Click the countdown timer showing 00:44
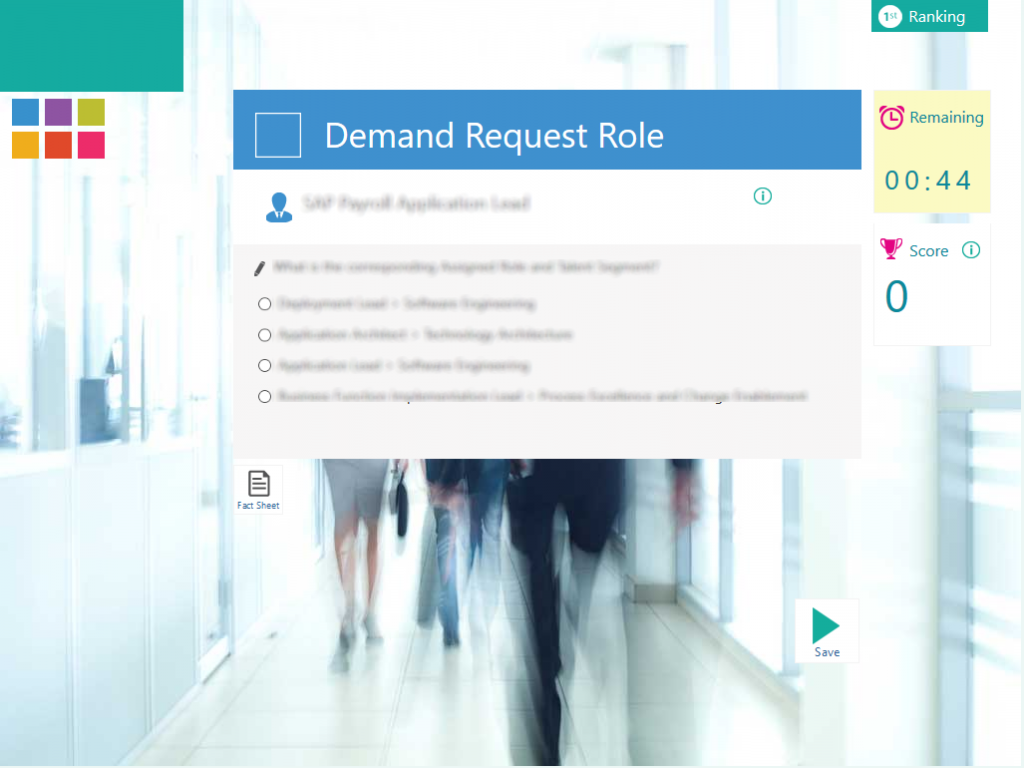 930,181
